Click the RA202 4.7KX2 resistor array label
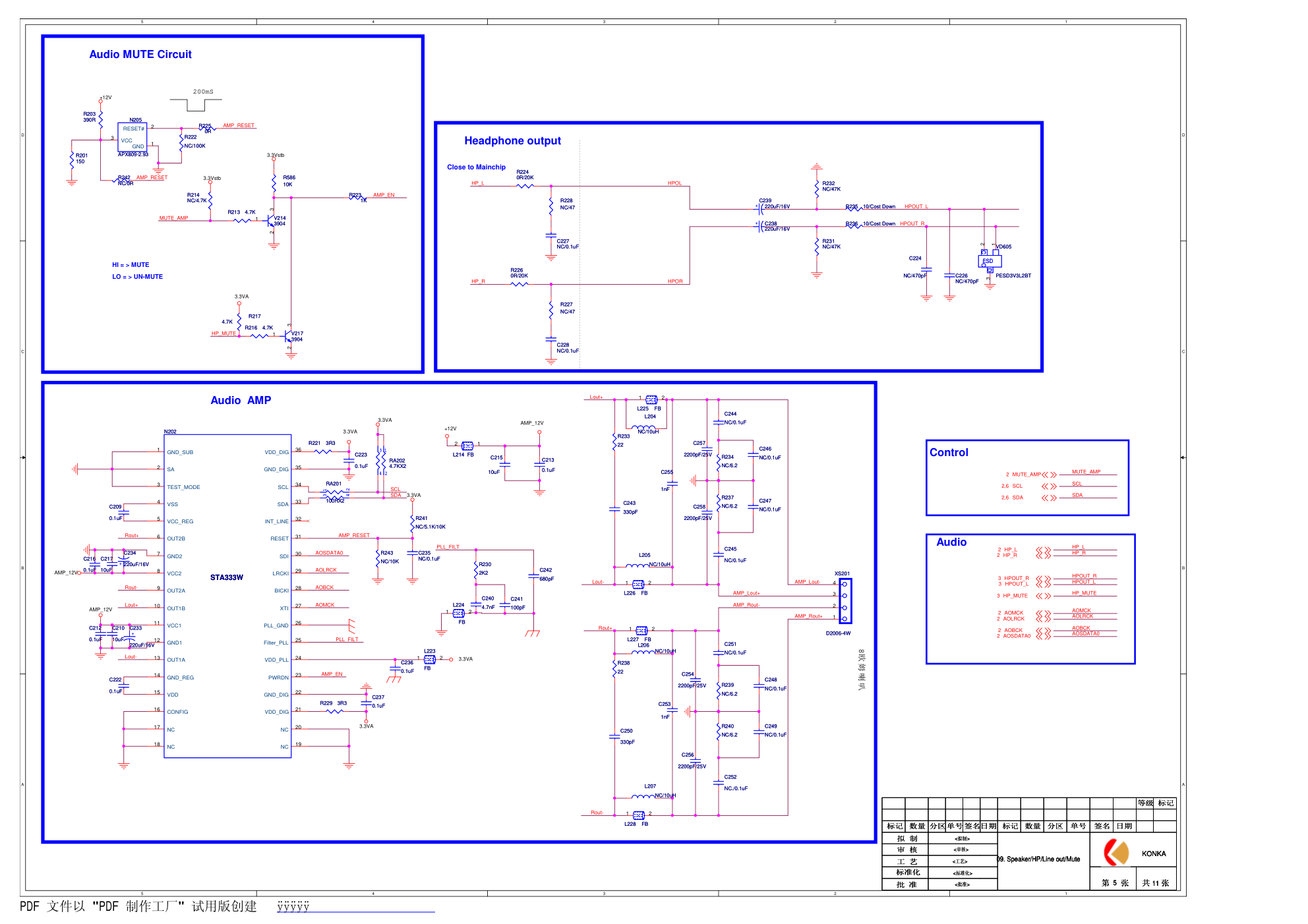 397,463
